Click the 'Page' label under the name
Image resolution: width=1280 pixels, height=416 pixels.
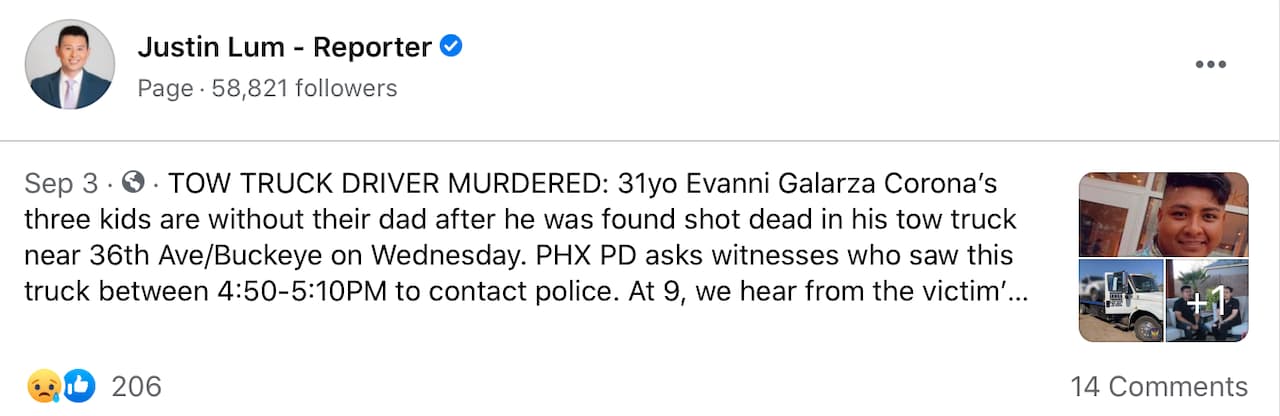tap(164, 88)
